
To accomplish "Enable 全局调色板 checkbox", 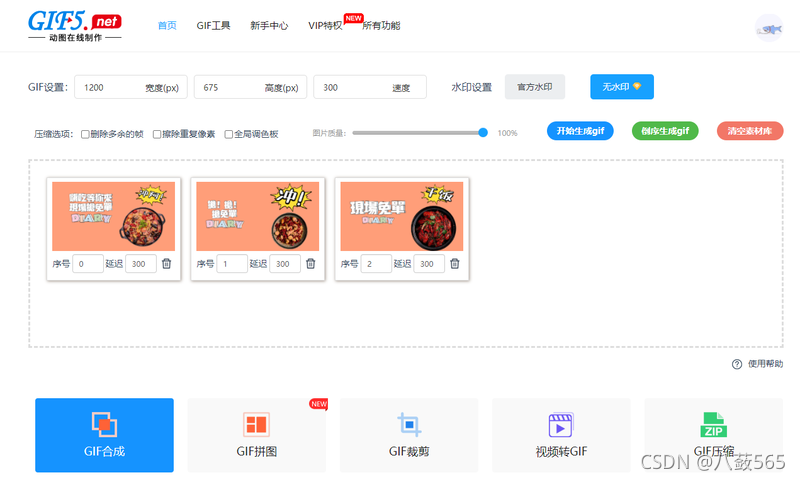I will point(229,134).
